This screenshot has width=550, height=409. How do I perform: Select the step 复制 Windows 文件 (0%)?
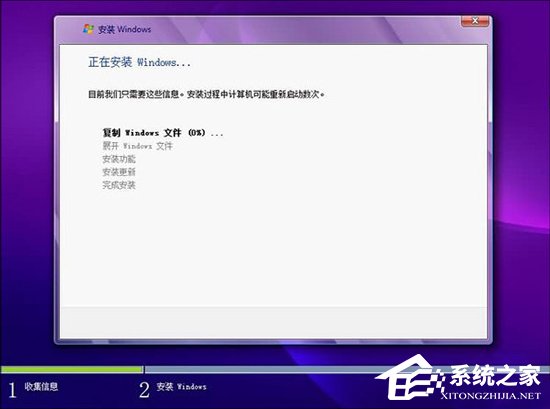163,133
